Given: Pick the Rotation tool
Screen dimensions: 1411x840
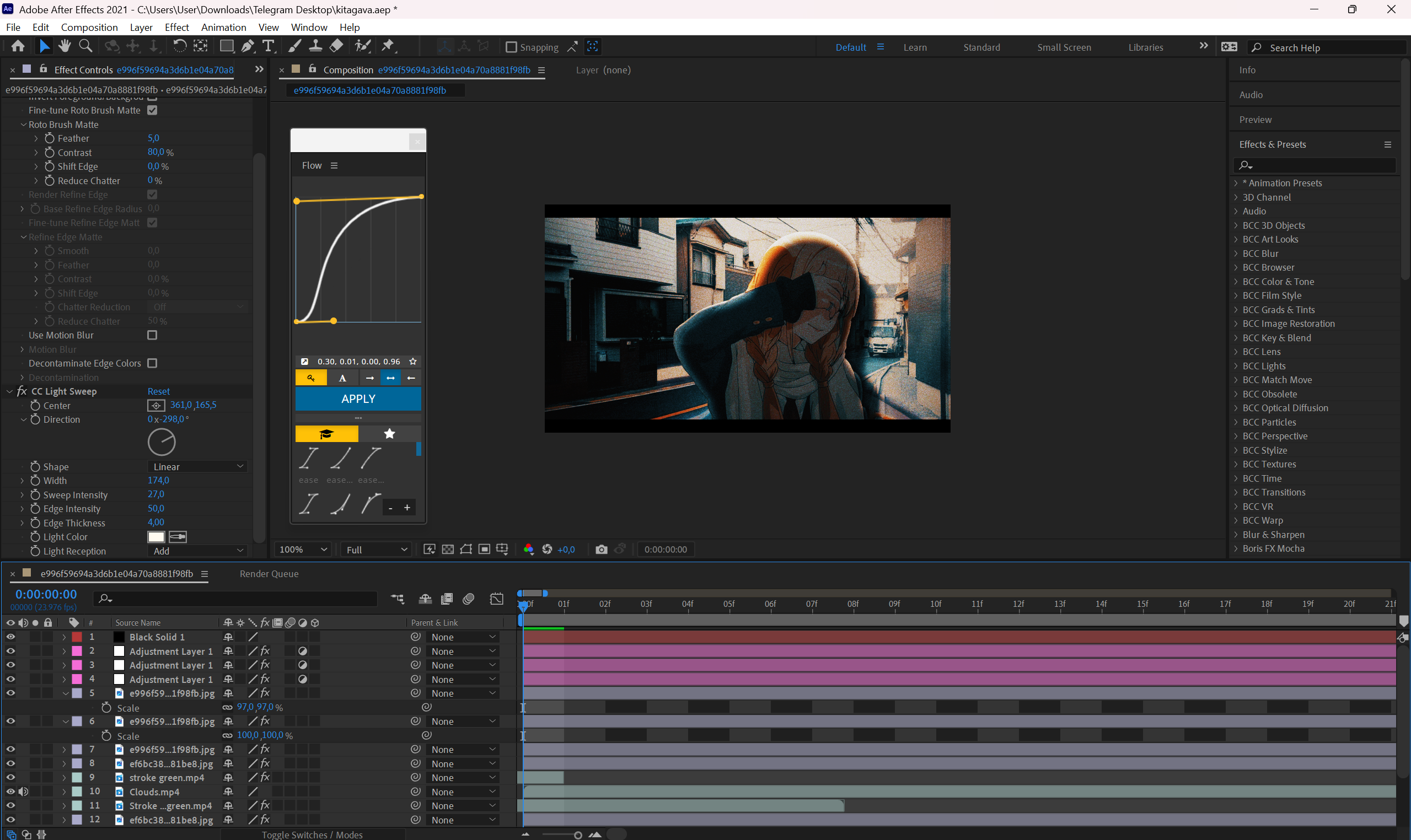Looking at the screenshot, I should [179, 46].
